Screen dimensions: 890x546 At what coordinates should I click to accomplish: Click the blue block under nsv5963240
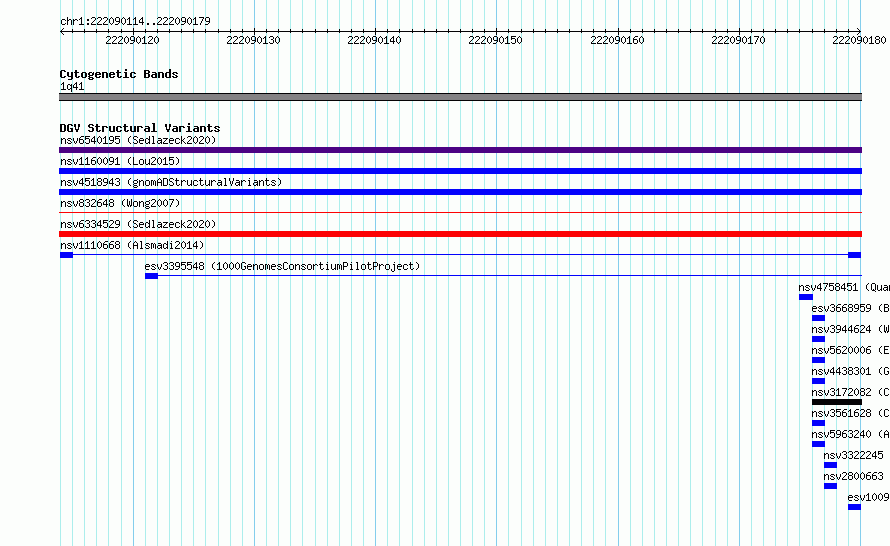818,444
